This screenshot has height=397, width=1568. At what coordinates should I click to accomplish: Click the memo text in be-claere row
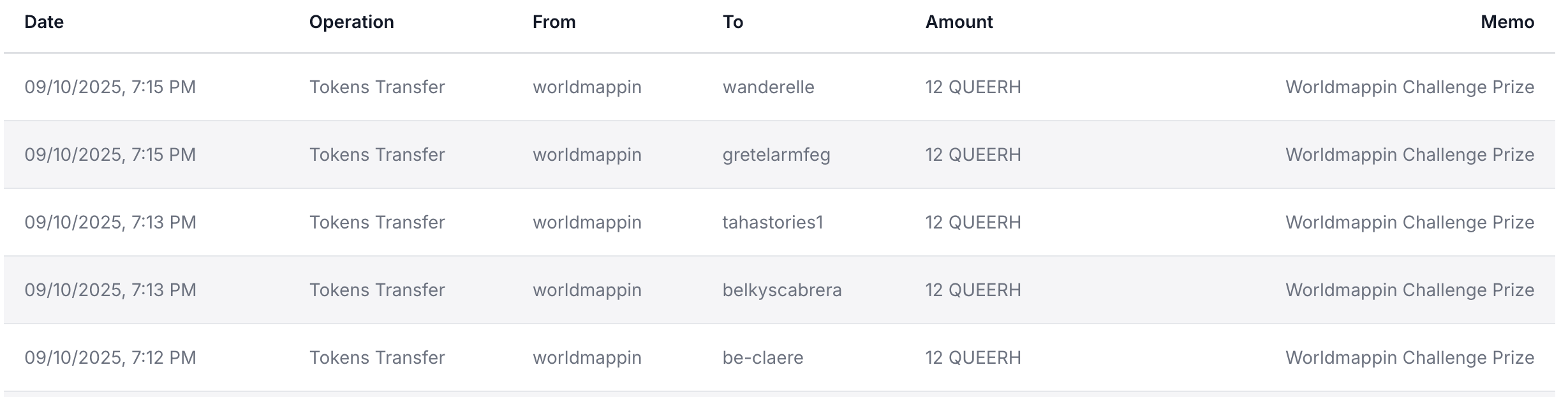tap(1410, 357)
